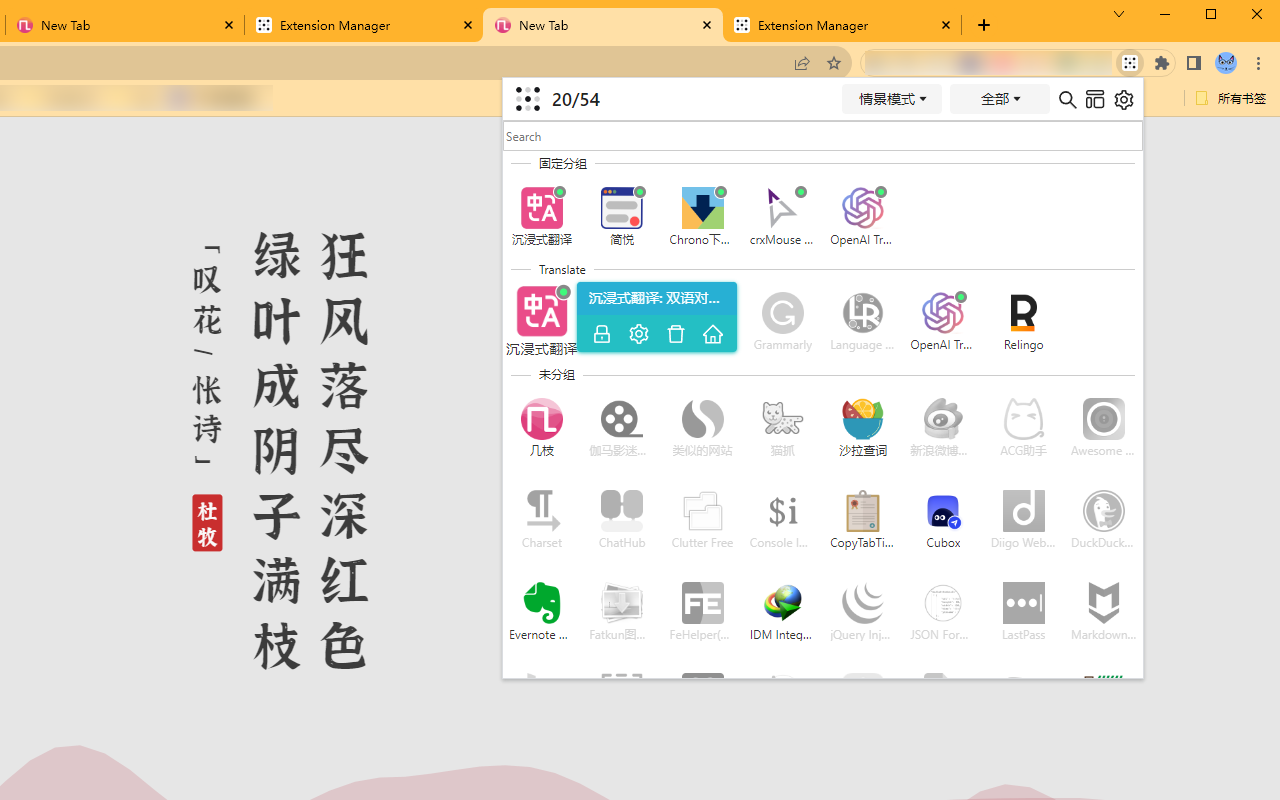Open 沉浸式翻译 options via gear icon
Screen dimensions: 1280x800
click(x=639, y=334)
